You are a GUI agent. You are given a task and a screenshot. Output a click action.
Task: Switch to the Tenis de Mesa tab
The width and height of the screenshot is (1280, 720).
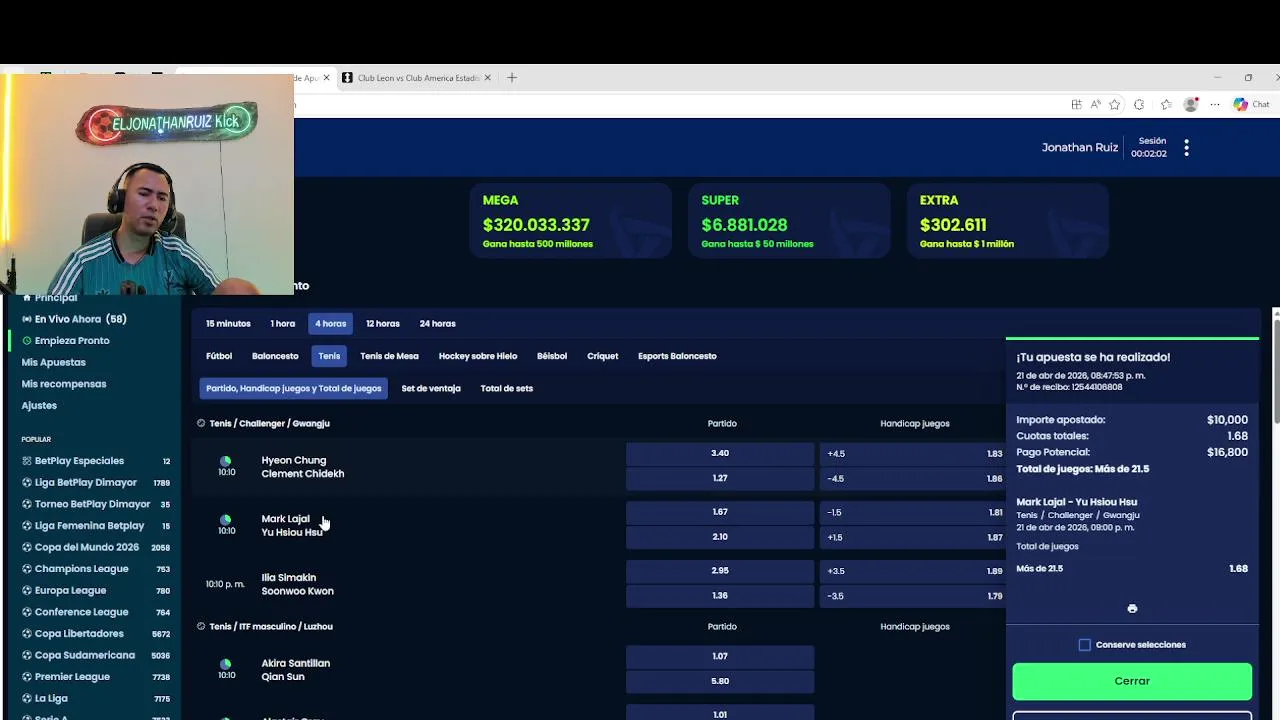point(389,356)
